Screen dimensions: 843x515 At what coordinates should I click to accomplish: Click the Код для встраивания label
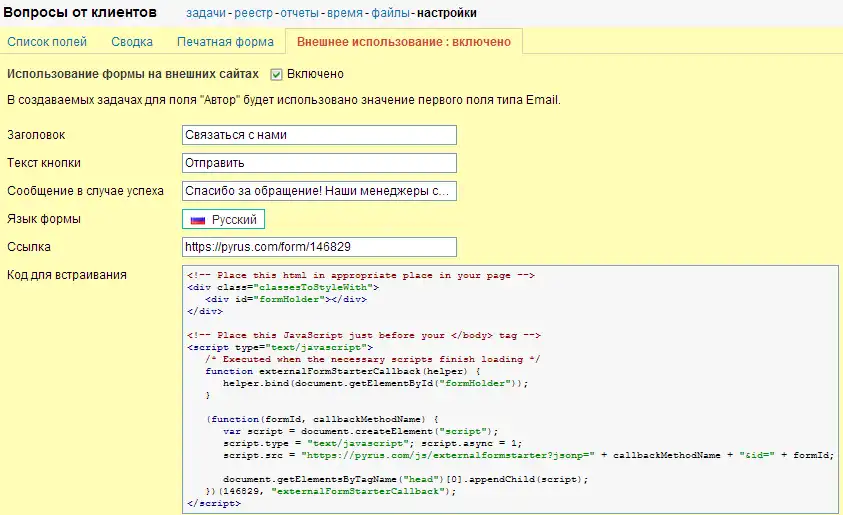point(67,275)
